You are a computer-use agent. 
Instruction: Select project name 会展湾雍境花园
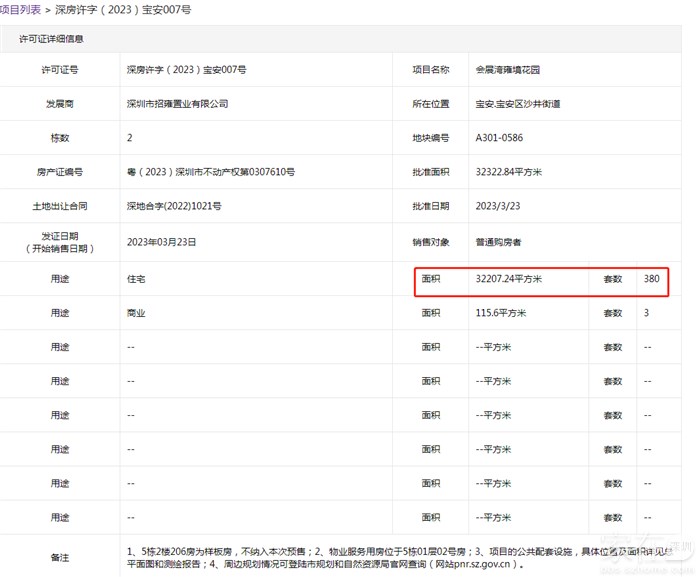[x=513, y=70]
